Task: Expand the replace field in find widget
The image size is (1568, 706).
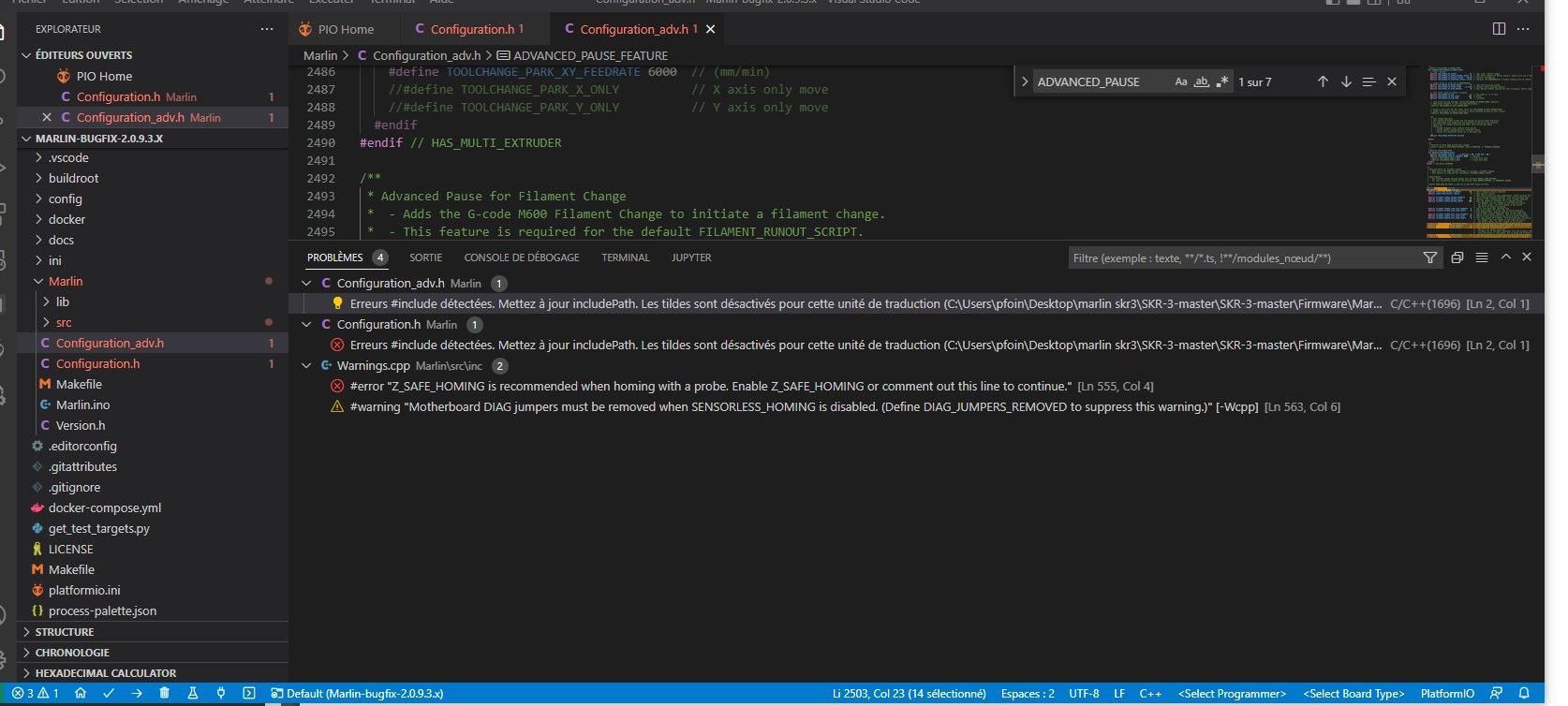Action: pos(1024,81)
